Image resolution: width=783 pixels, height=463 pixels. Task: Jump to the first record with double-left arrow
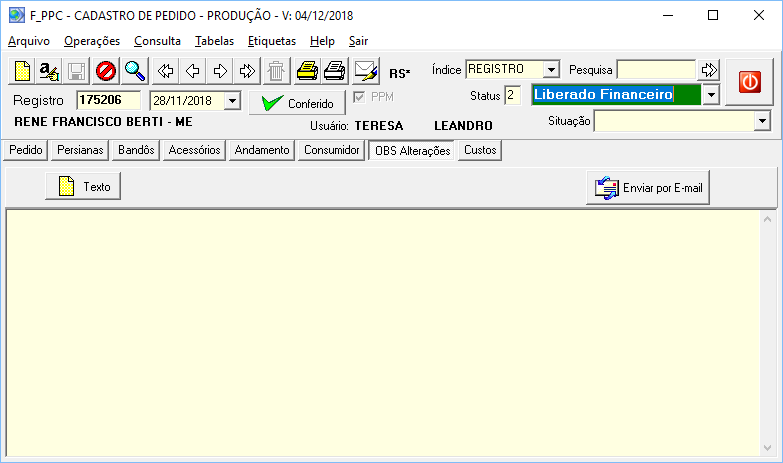point(165,71)
